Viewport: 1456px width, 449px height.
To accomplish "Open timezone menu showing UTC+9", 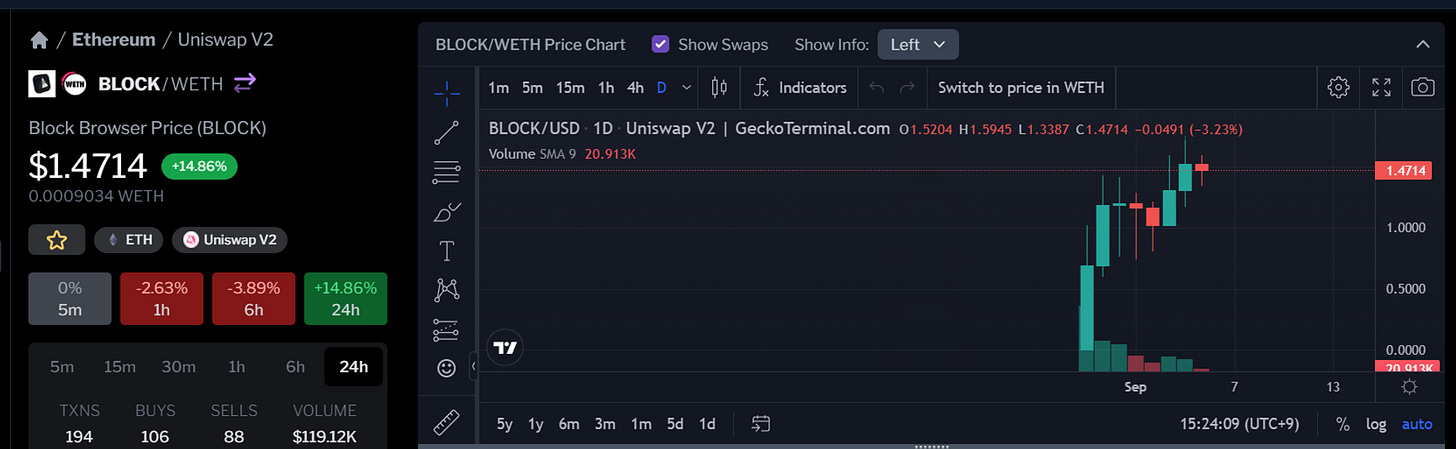I will pyautogui.click(x=1239, y=424).
